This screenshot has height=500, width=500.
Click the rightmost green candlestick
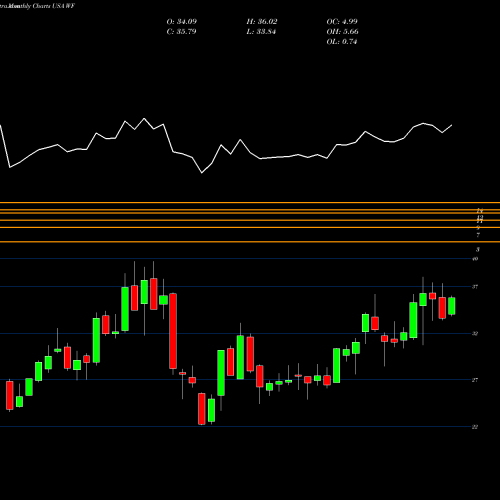pos(452,306)
